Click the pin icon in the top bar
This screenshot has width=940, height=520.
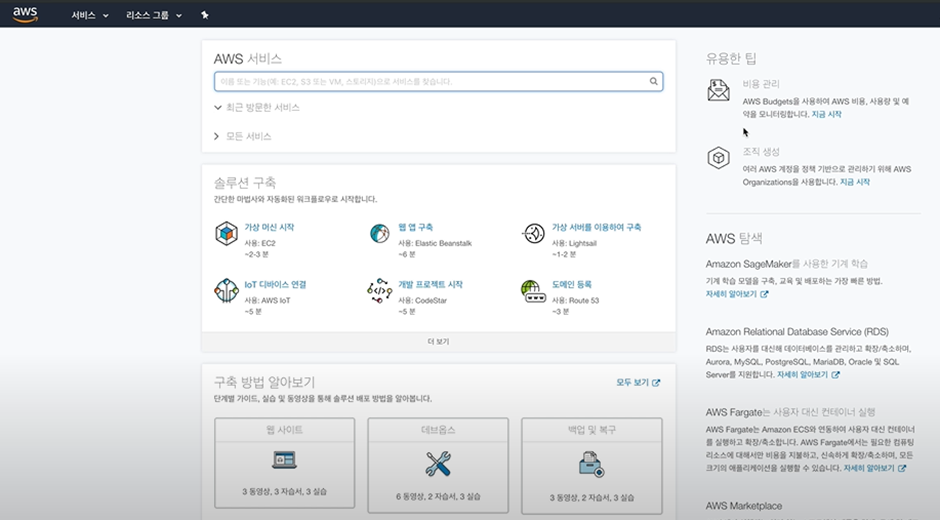tap(204, 15)
